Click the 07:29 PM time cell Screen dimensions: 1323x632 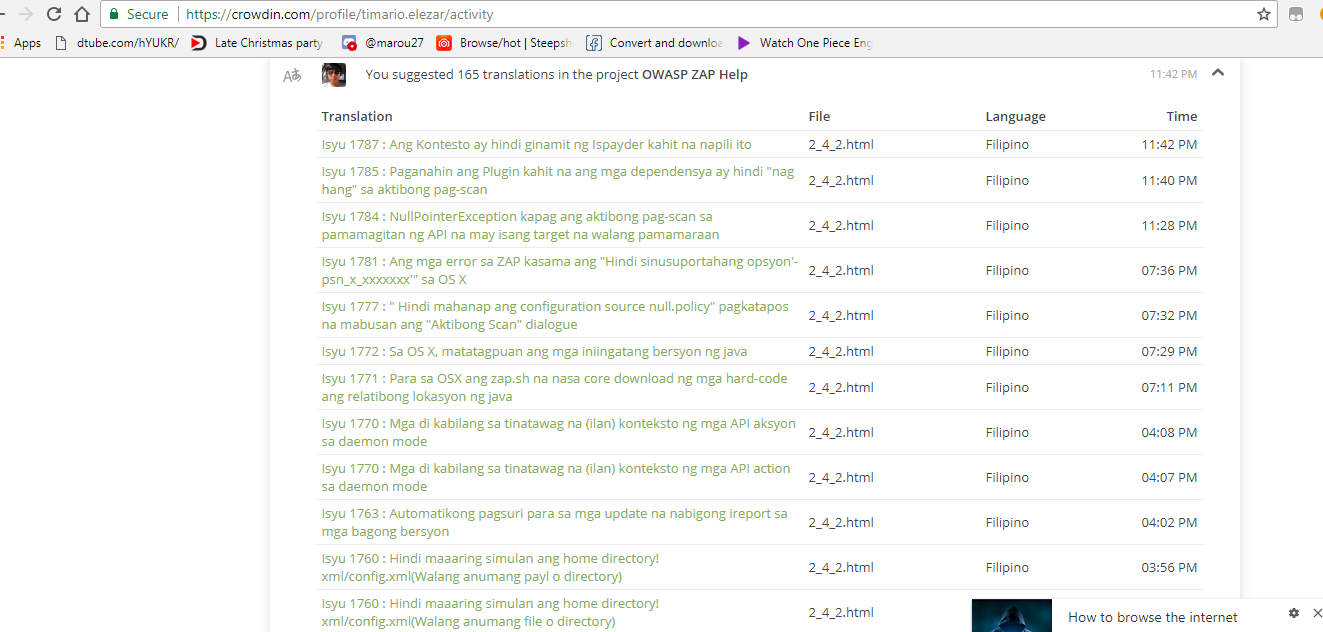tap(1169, 351)
